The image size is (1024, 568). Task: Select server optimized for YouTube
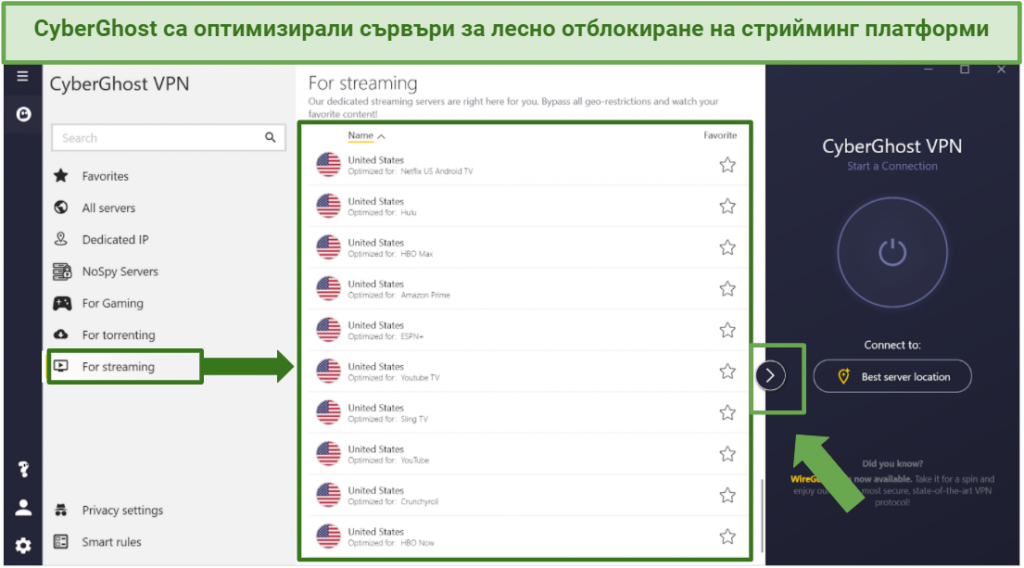[x=528, y=454]
